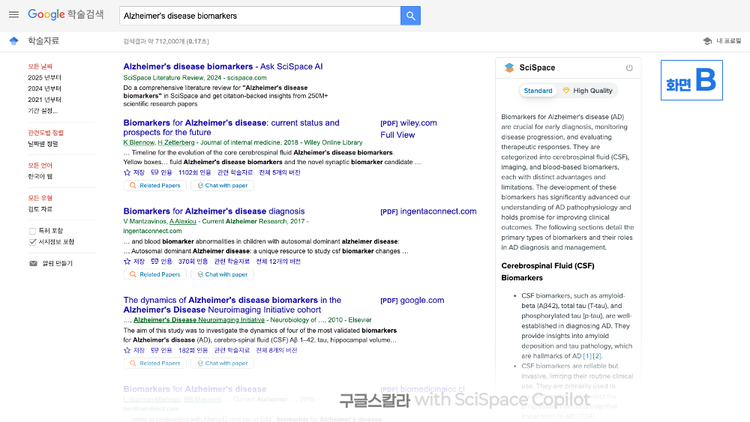The image size is (750, 422).
Task: Click author H Zetterberg link
Action: click(x=176, y=143)
